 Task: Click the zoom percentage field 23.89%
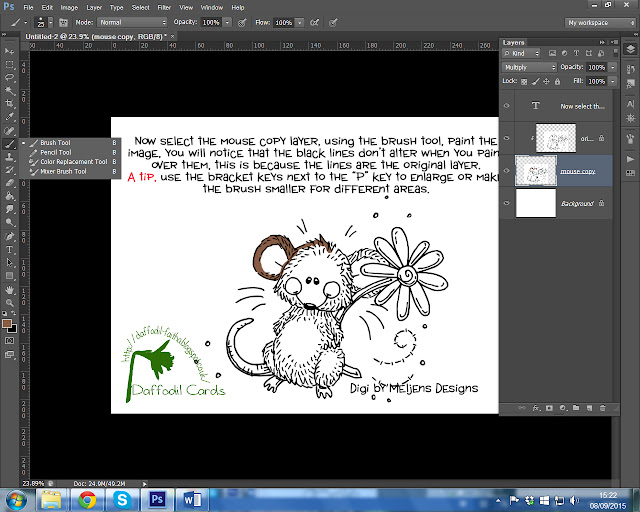tap(33, 483)
